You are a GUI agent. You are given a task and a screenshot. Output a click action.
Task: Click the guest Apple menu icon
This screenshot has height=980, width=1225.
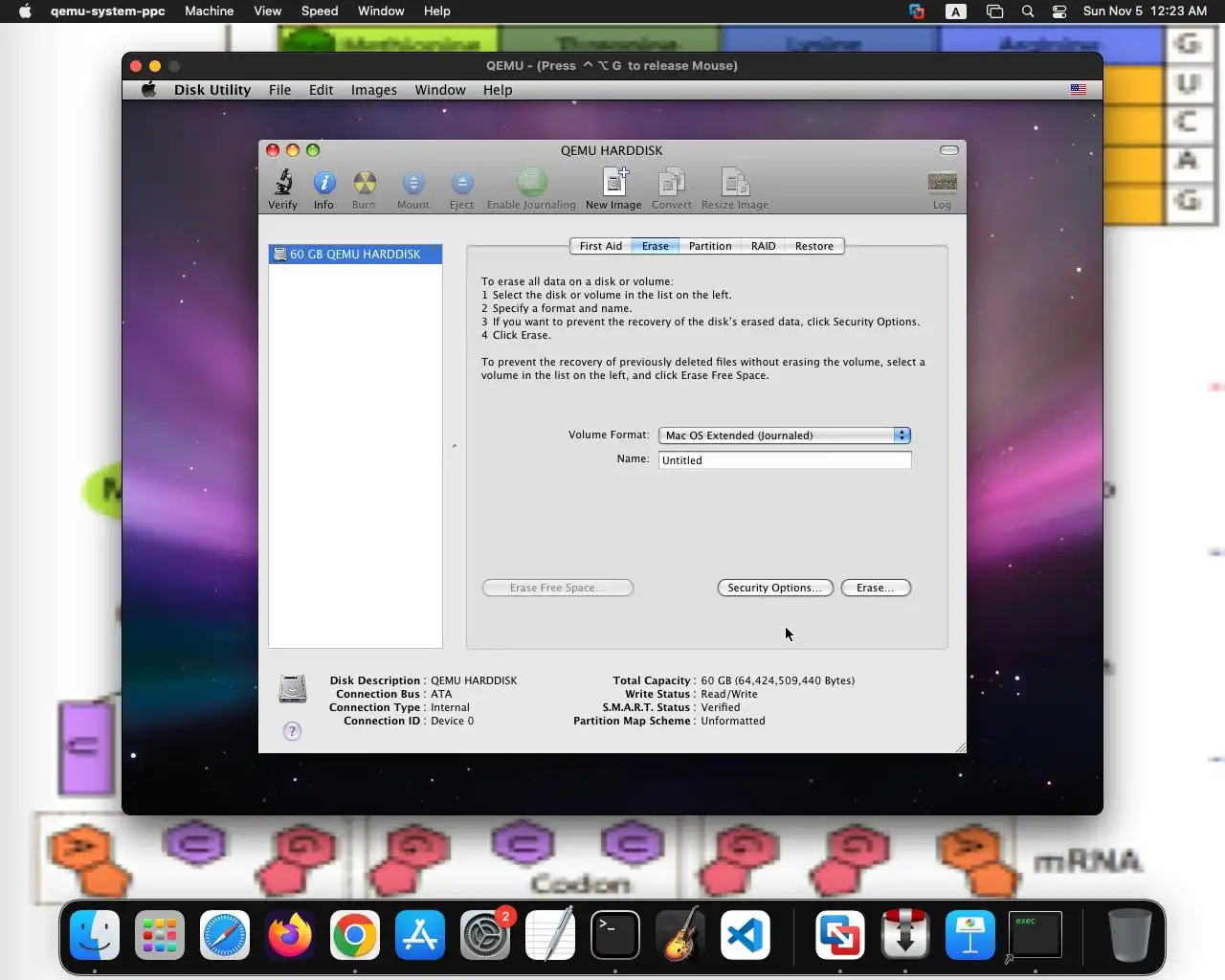point(148,89)
